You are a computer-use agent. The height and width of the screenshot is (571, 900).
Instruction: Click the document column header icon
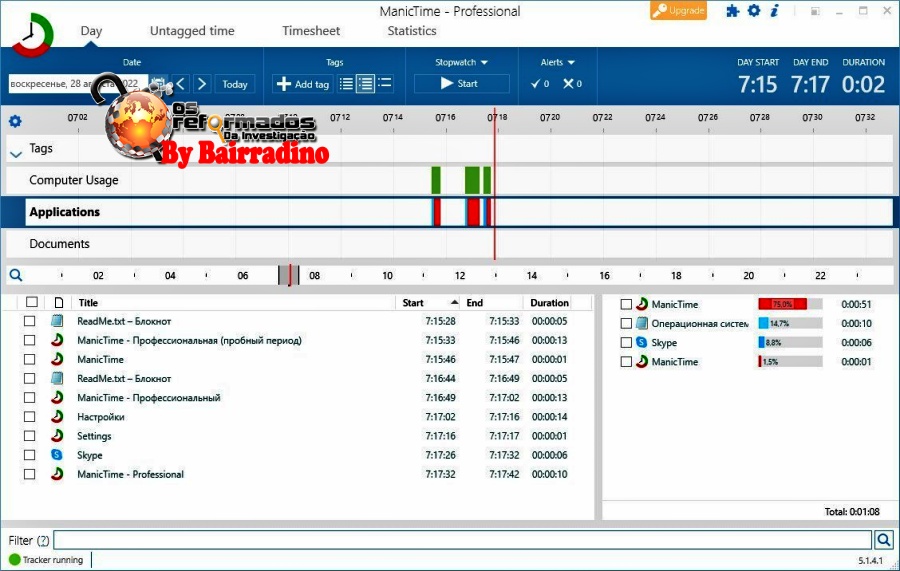pos(59,302)
